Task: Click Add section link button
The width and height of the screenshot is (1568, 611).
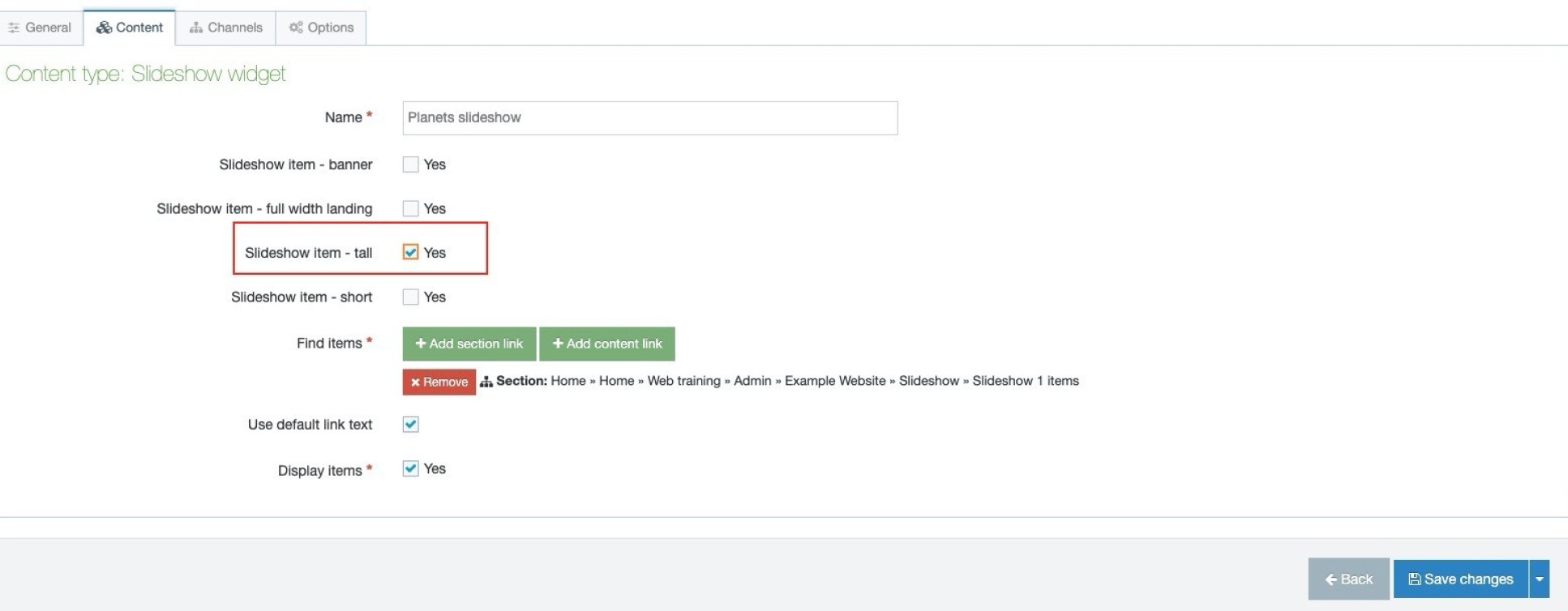Action: click(469, 344)
